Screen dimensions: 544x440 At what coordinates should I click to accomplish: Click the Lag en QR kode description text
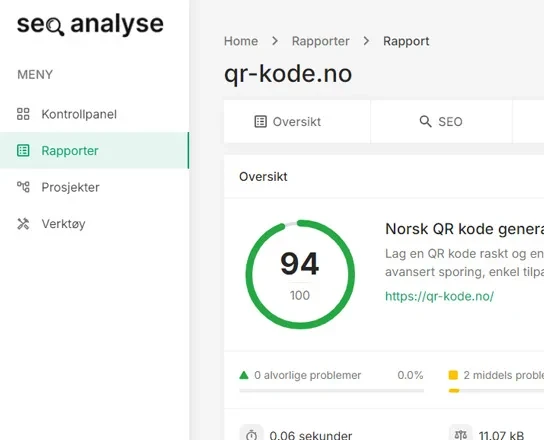click(x=465, y=263)
